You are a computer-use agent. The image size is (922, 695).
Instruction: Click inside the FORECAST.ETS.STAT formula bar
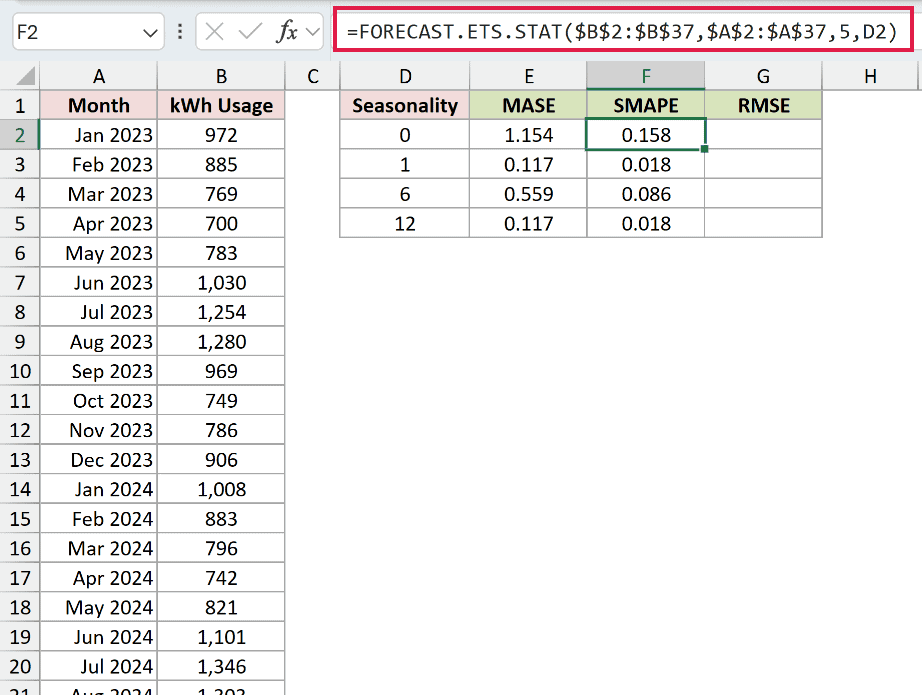622,31
